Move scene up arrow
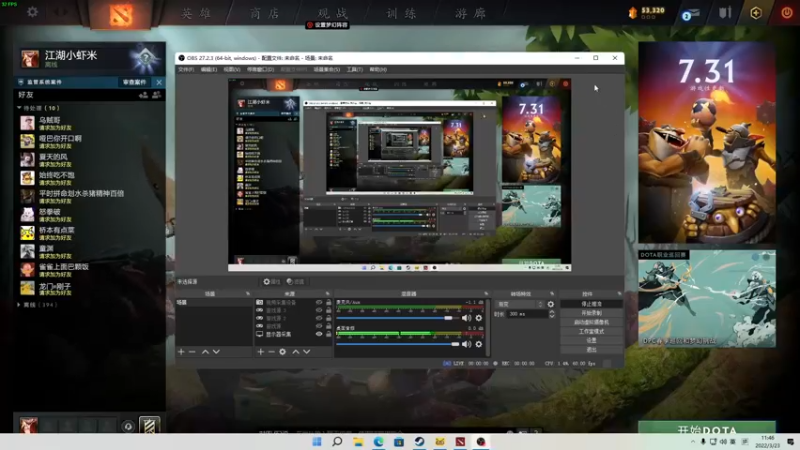This screenshot has height=450, width=800. 205,352
